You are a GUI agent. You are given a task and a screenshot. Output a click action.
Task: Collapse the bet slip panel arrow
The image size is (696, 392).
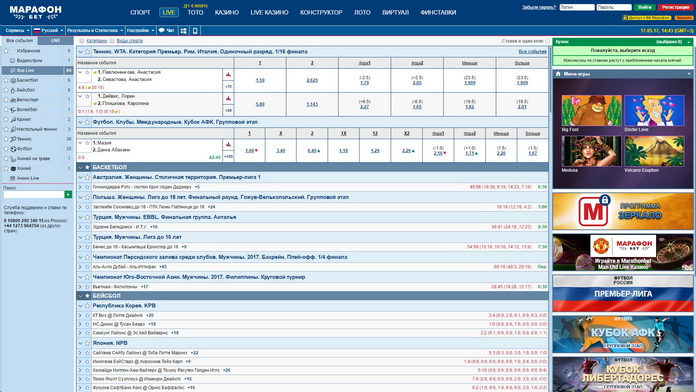pos(689,42)
